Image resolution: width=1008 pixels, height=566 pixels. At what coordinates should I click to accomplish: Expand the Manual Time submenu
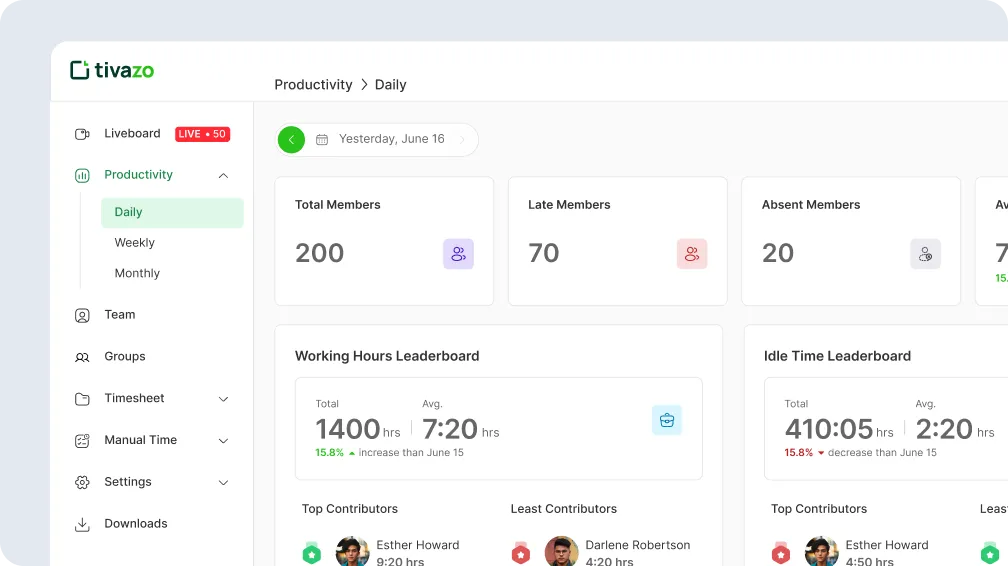pyautogui.click(x=223, y=441)
